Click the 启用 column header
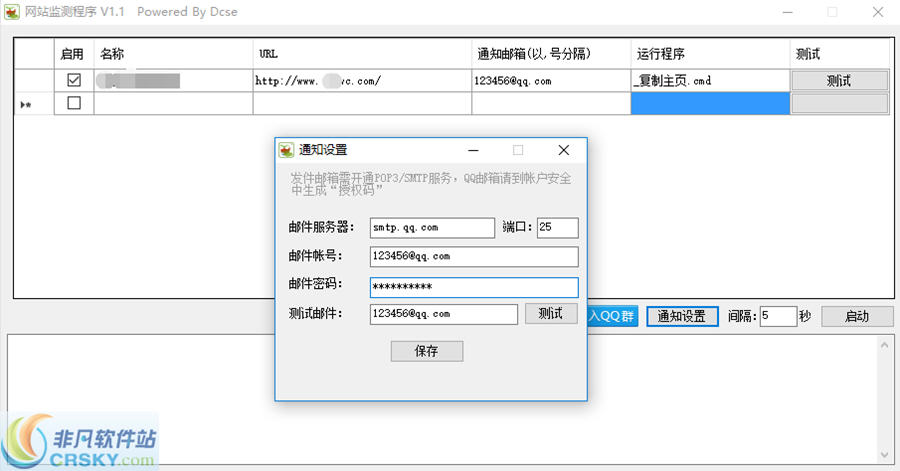The width and height of the screenshot is (900, 471). pyautogui.click(x=74, y=54)
